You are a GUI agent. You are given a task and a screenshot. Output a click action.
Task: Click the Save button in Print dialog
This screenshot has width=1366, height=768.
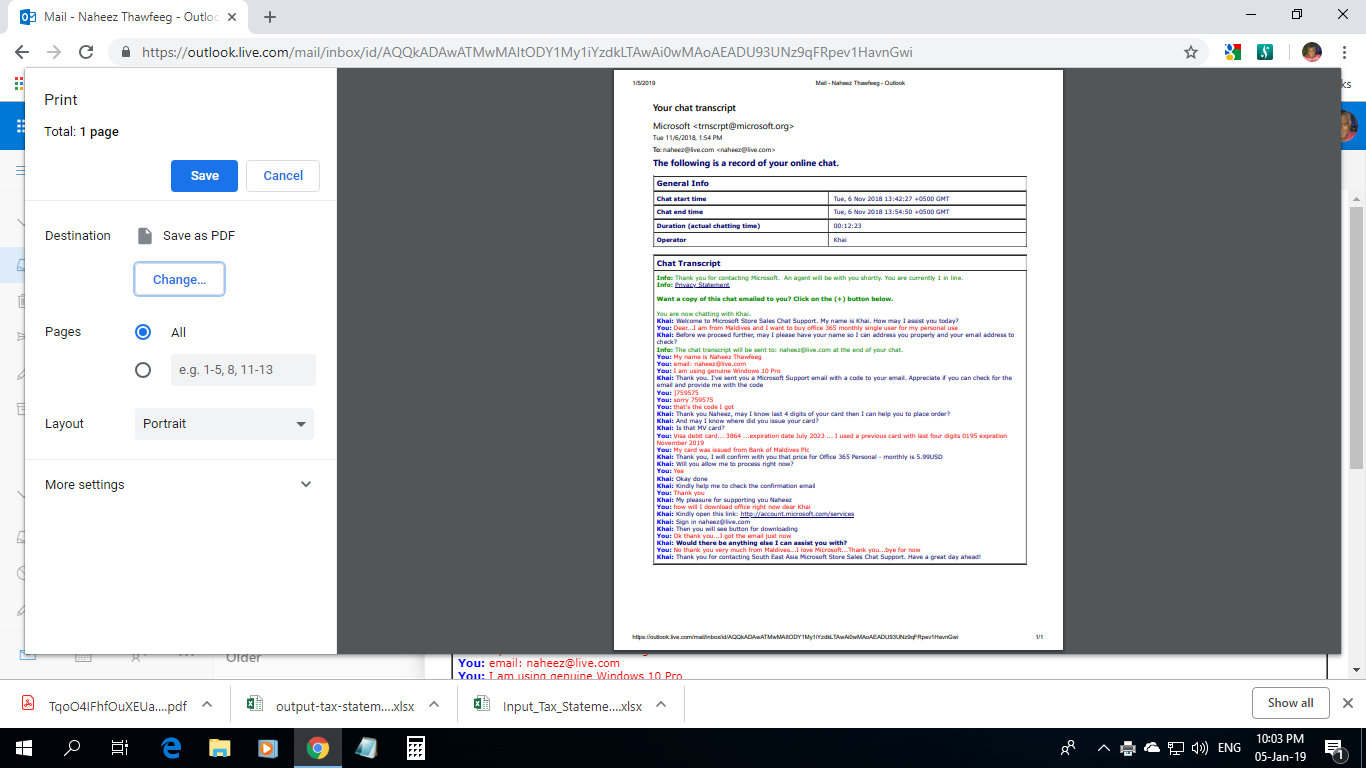coord(204,175)
